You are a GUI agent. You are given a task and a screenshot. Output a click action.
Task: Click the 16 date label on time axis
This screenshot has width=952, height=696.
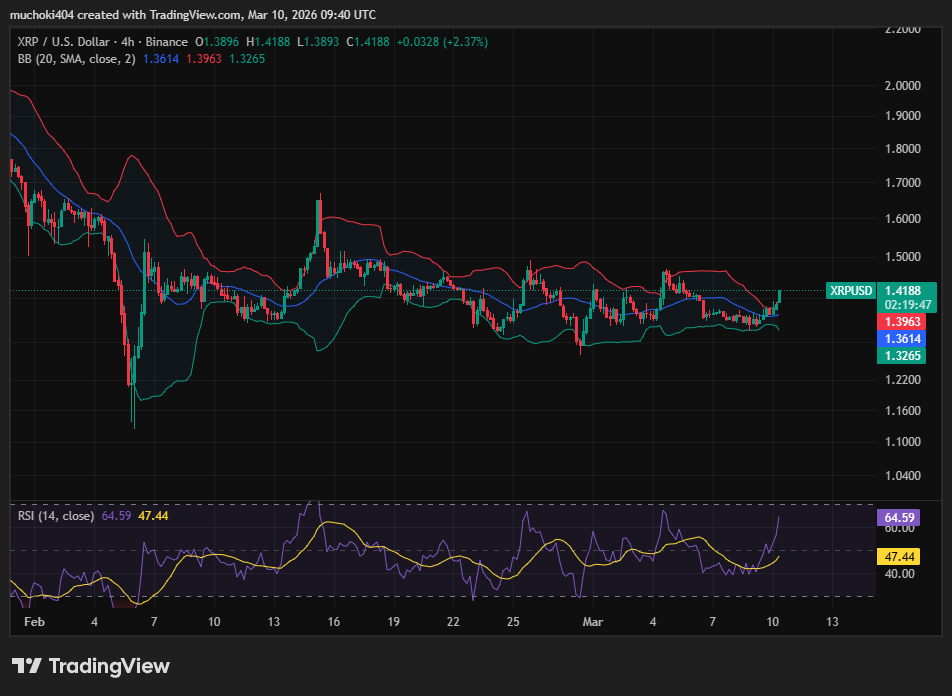(333, 621)
